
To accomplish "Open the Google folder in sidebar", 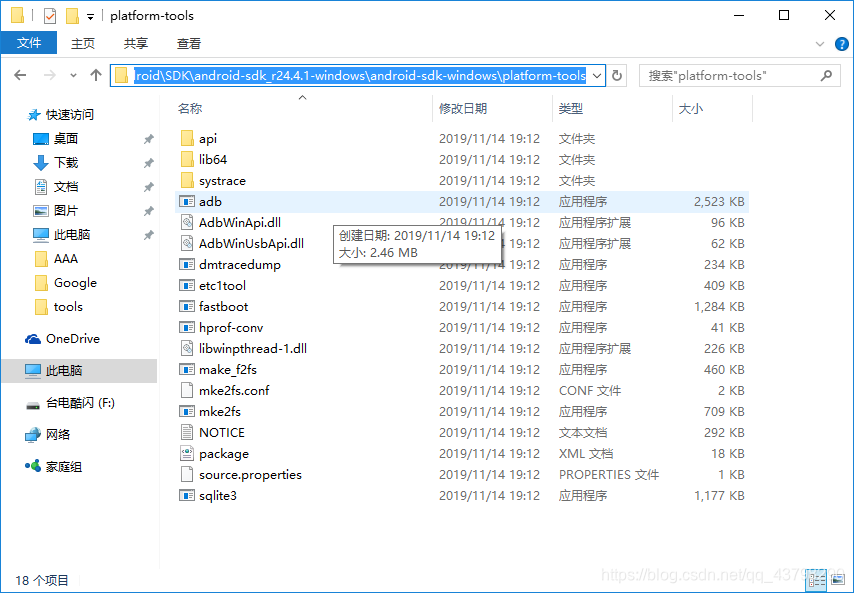I will click(x=66, y=283).
